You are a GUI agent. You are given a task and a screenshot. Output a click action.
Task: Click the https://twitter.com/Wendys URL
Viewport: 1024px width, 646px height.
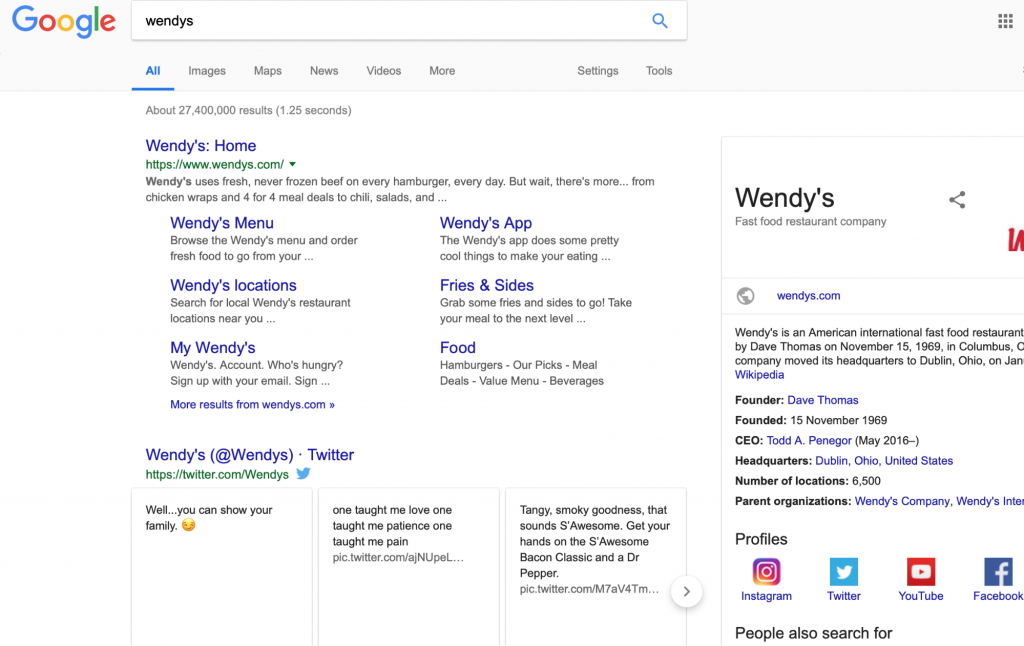pos(217,475)
